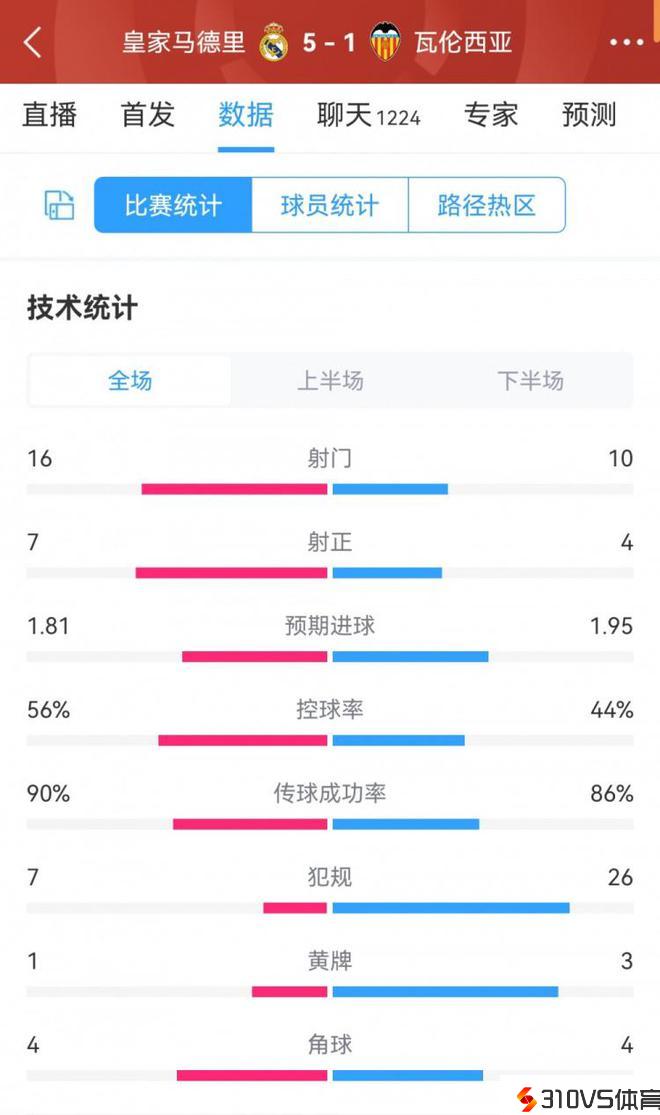Tap the 5 - 1 match score
The height and width of the screenshot is (1115, 660).
[329, 43]
